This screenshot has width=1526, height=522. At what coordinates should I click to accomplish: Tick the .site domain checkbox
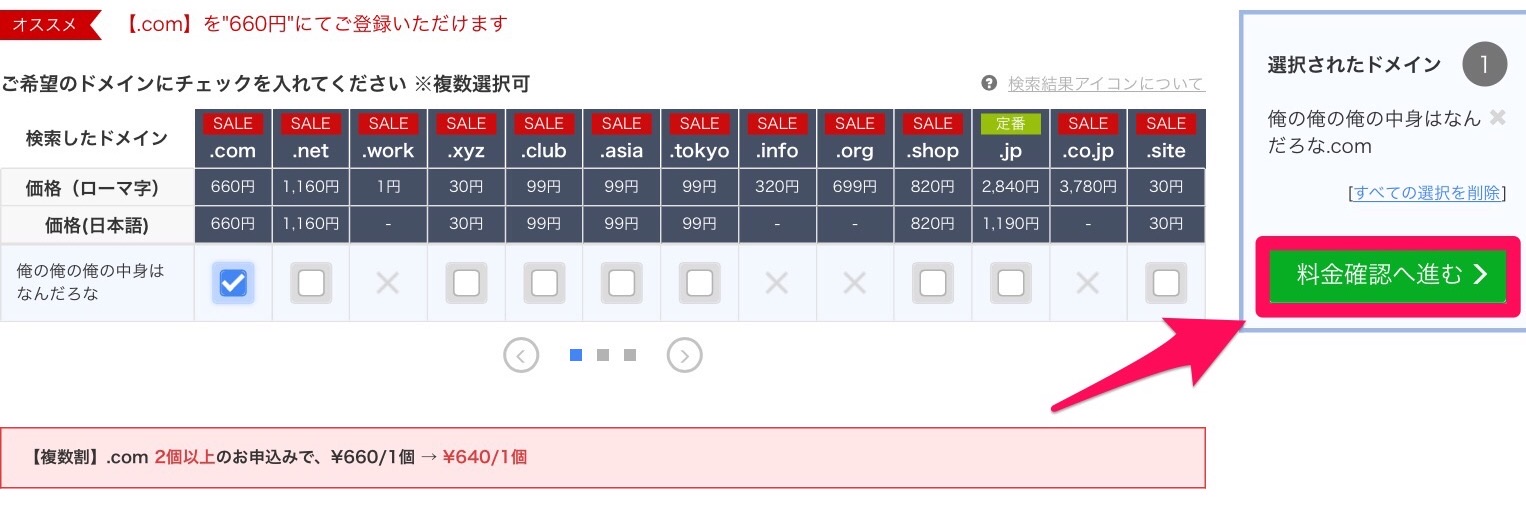click(x=1166, y=284)
